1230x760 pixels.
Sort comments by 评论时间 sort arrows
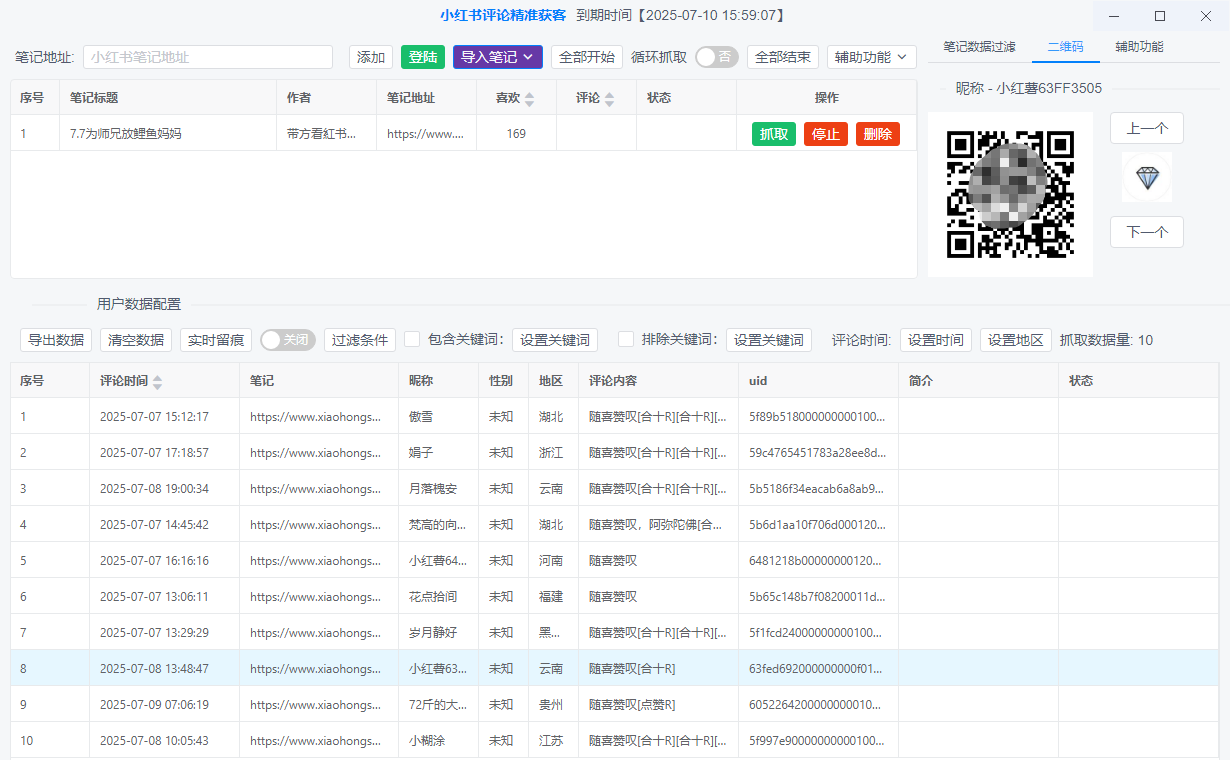(157, 381)
